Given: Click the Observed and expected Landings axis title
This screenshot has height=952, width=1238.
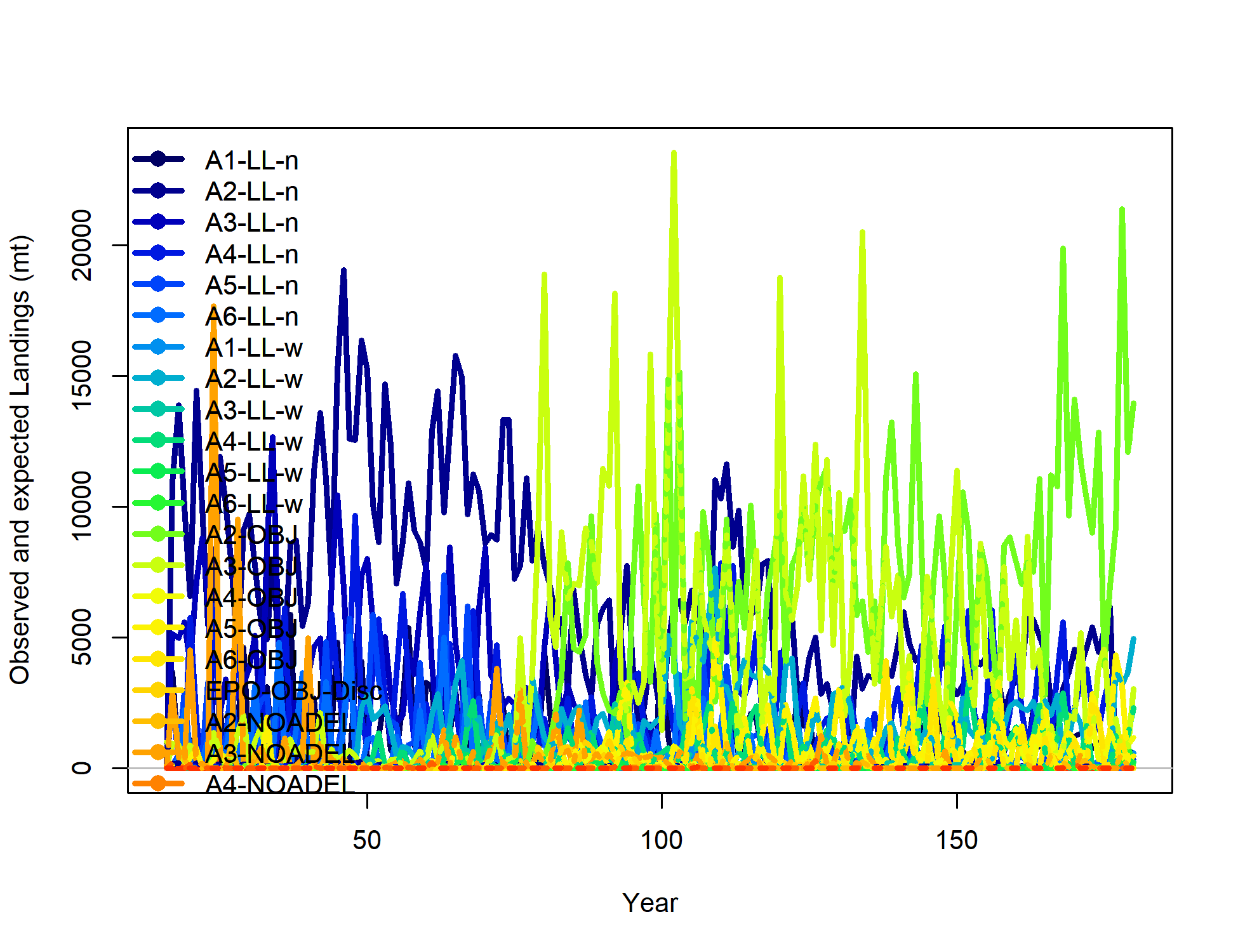Looking at the screenshot, I should 20,459.
